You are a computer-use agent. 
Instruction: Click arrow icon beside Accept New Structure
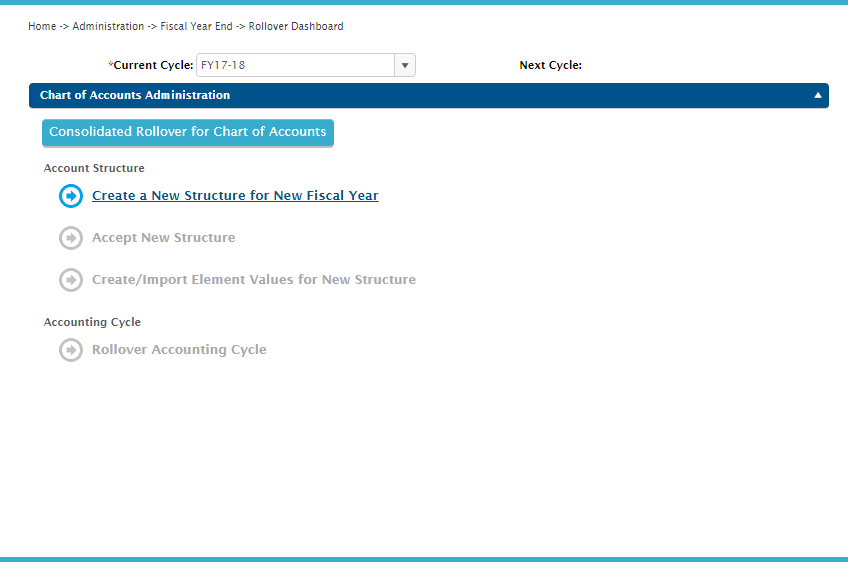(71, 238)
